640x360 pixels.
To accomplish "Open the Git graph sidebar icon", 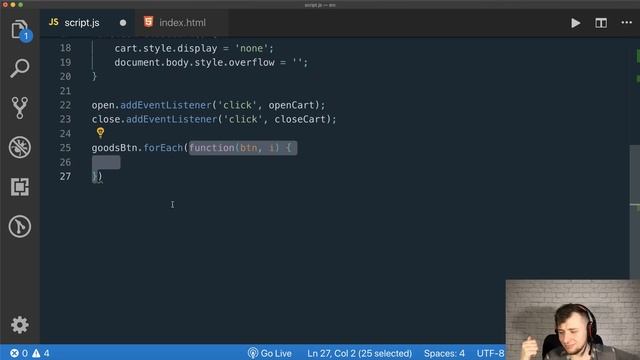I will tap(20, 226).
